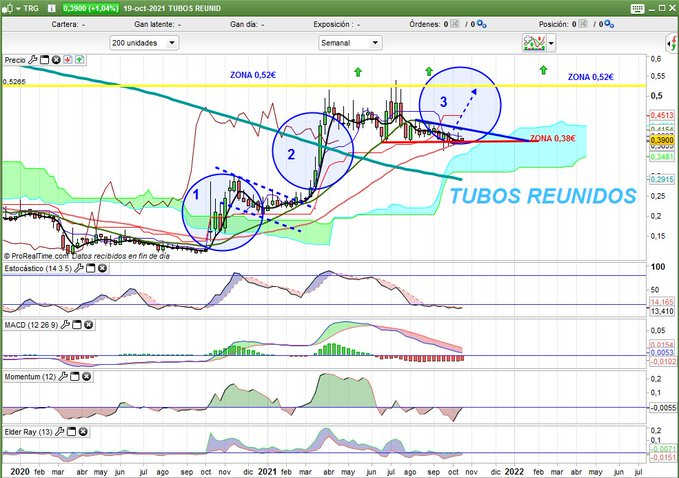Click the Exposición field
Screen dimensions: 679x478
point(336,24)
